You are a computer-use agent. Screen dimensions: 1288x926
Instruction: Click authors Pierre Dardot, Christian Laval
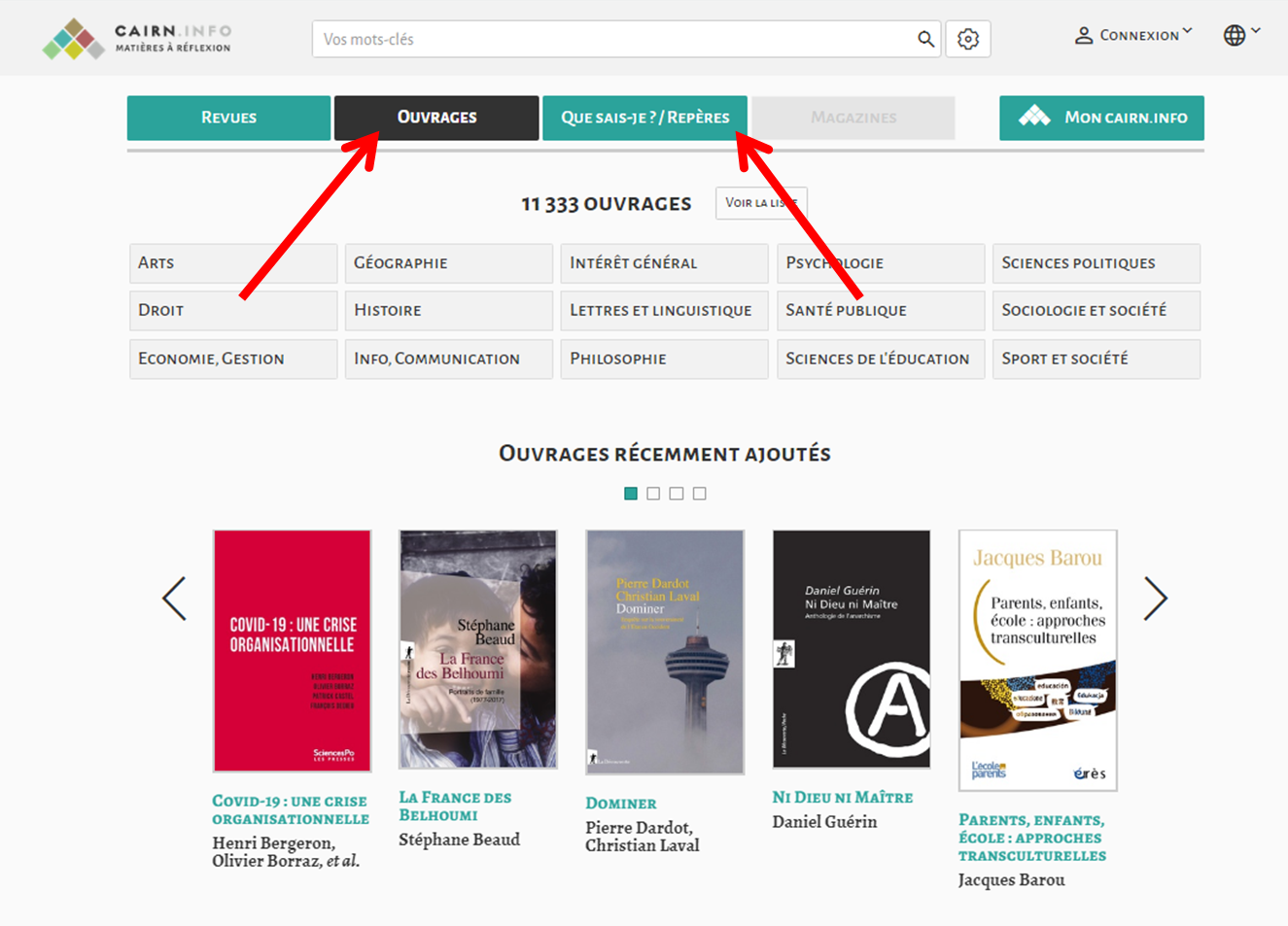click(x=643, y=837)
